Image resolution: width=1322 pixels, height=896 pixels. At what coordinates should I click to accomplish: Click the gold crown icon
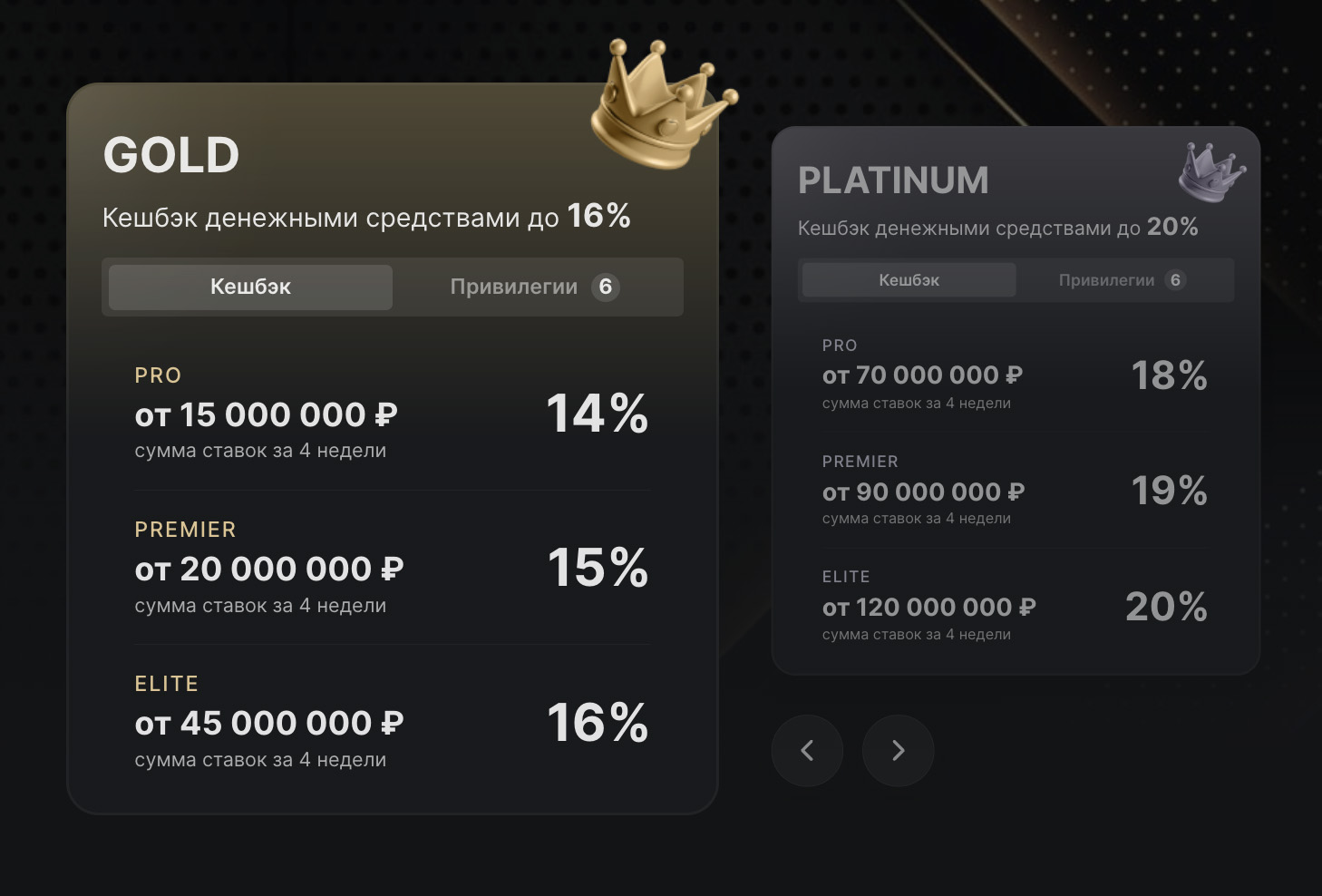point(659,107)
